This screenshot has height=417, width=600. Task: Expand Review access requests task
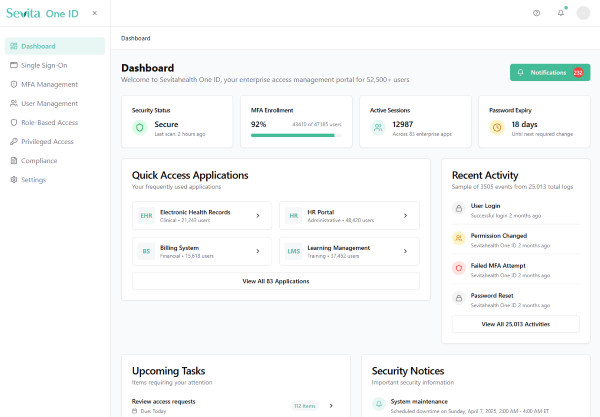point(332,405)
